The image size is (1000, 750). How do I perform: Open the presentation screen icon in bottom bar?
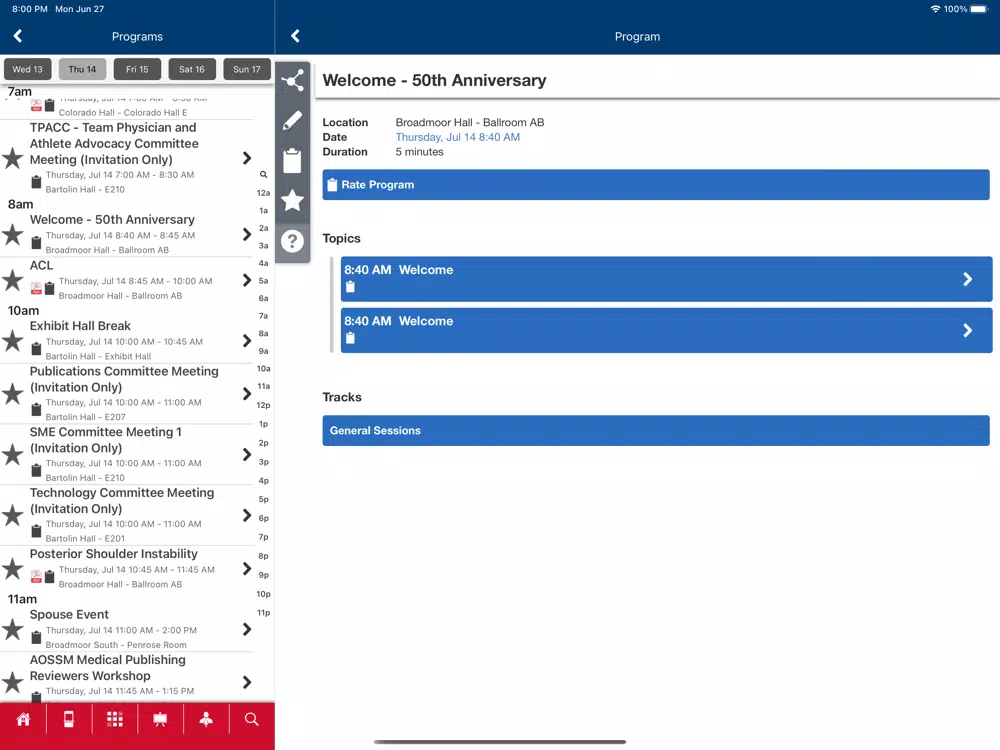(160, 719)
